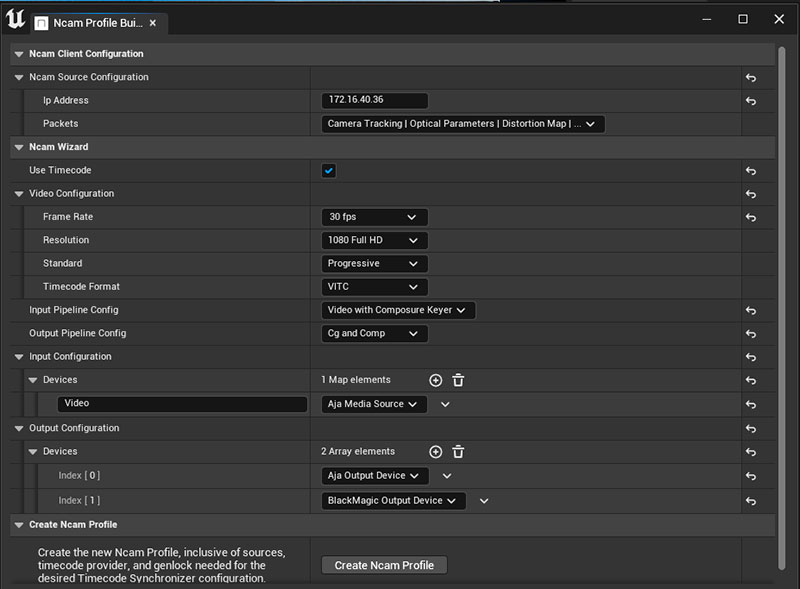Reset Frame Rate to default
The width and height of the screenshot is (800, 589).
coord(751,217)
